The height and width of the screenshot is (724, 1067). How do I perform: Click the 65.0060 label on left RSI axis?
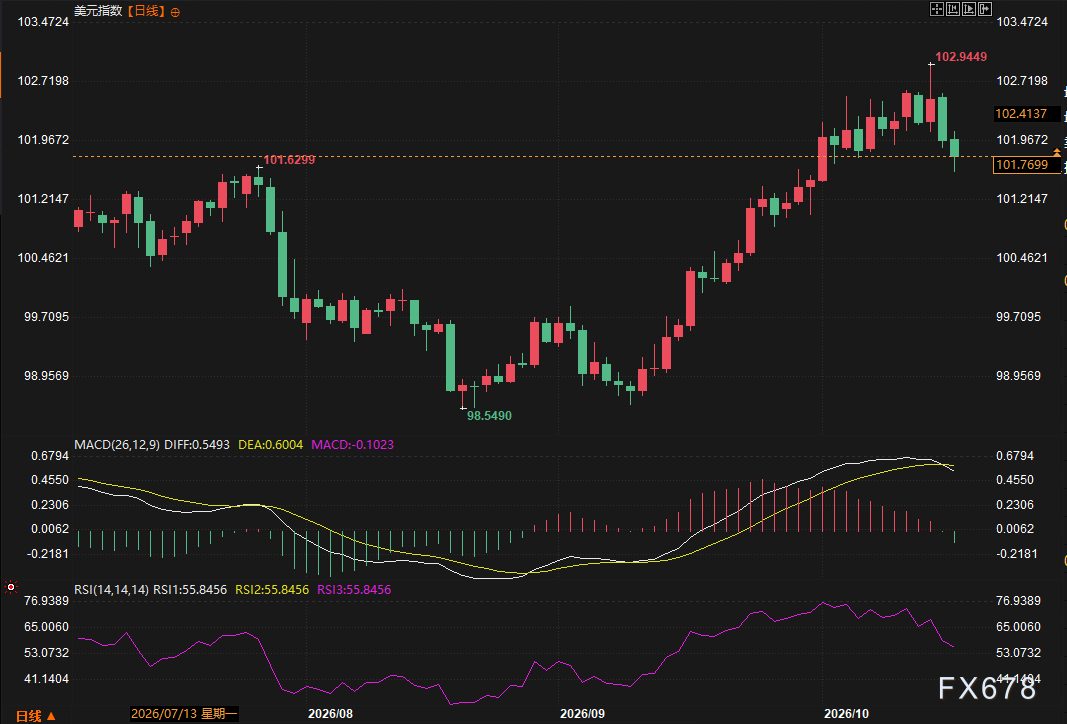46,627
